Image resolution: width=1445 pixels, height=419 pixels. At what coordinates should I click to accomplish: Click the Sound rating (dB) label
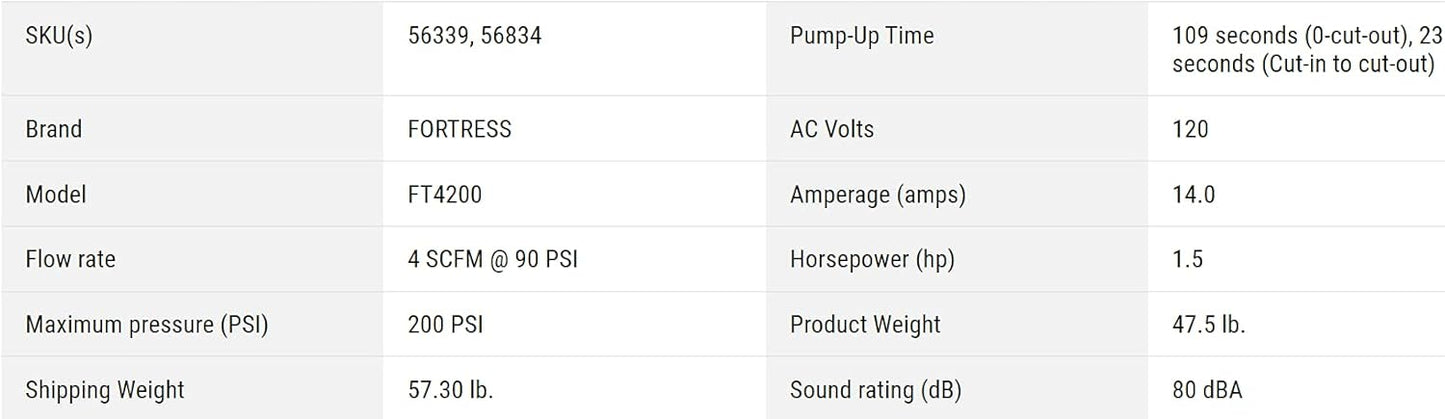pos(876,389)
